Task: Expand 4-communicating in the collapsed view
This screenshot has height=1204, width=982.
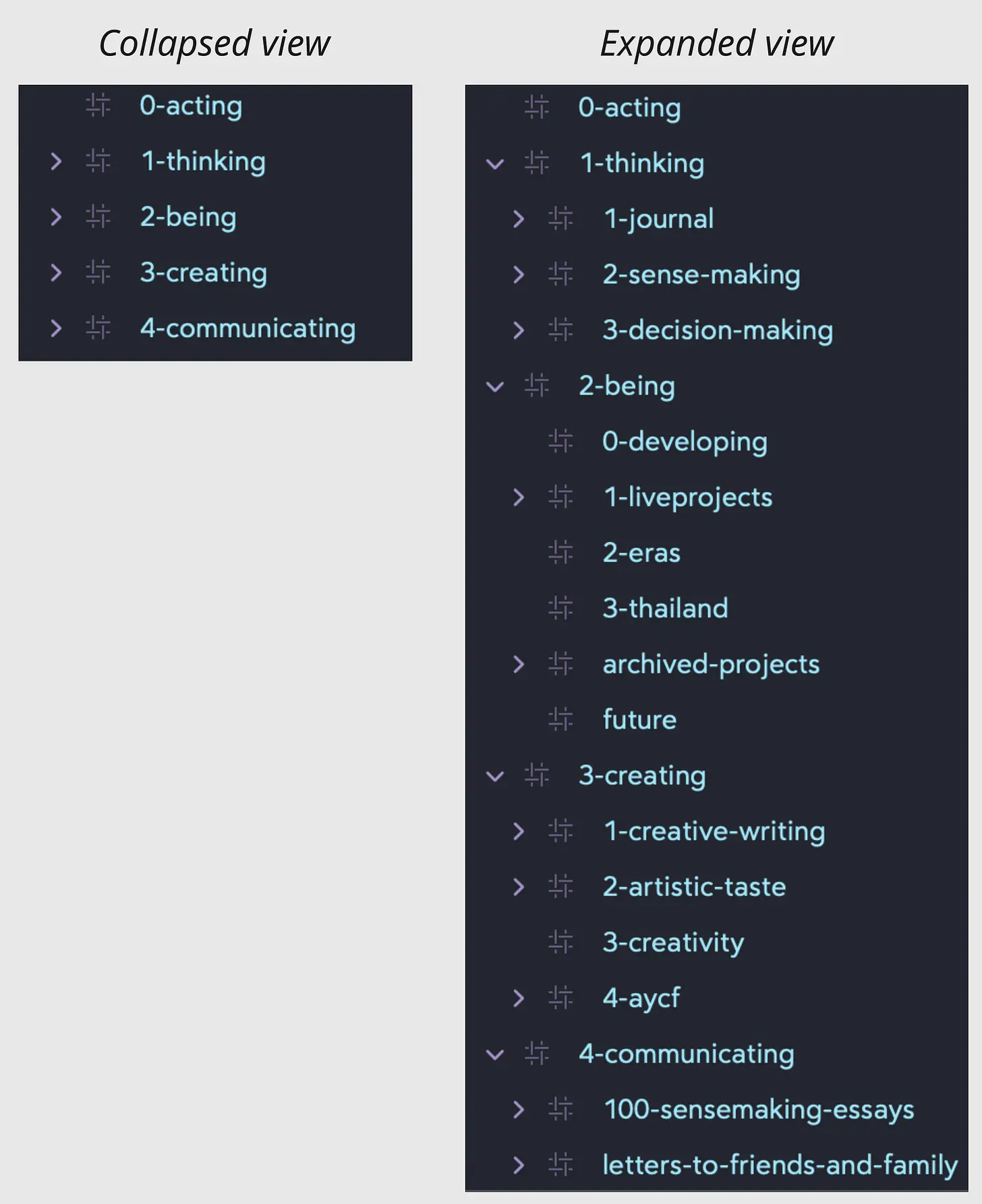Action: click(56, 328)
